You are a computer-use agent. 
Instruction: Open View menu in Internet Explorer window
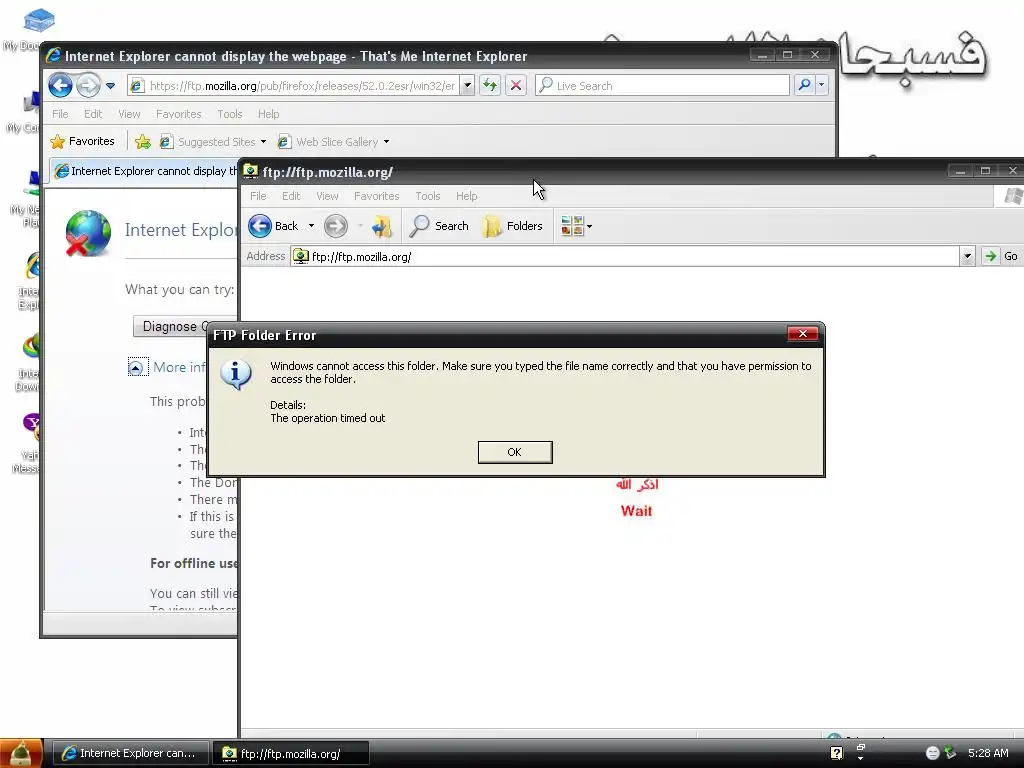point(129,114)
